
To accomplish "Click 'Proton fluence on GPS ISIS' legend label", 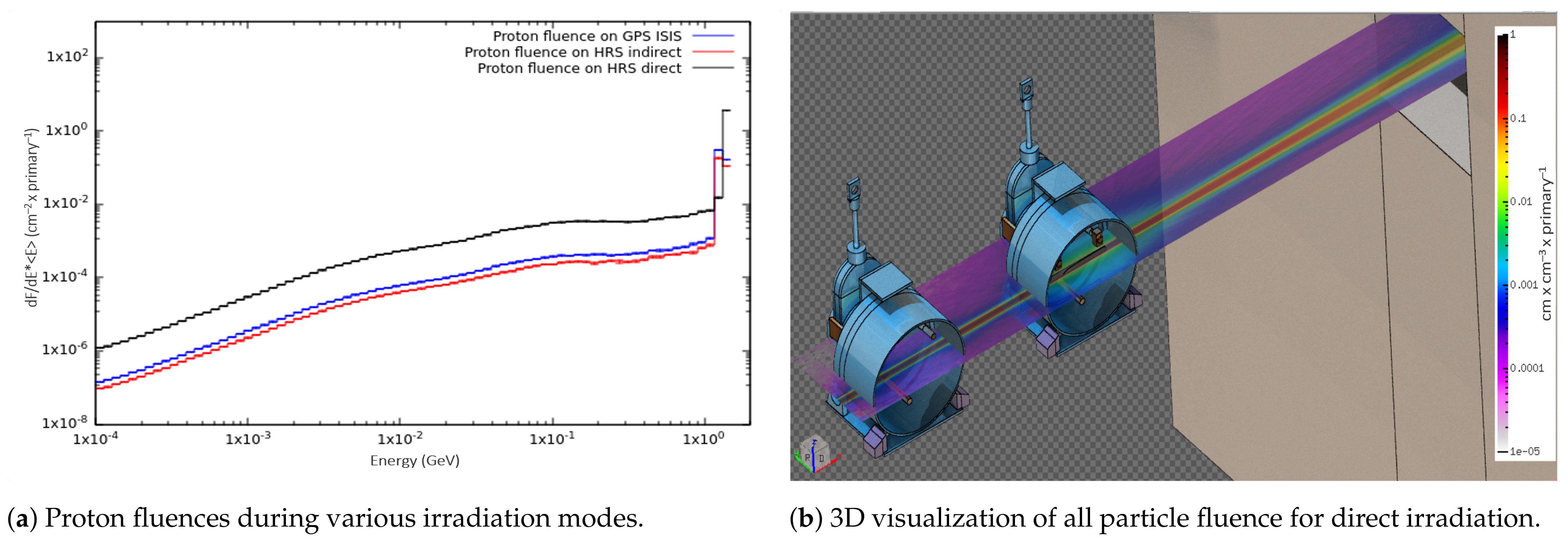I will tap(587, 37).
